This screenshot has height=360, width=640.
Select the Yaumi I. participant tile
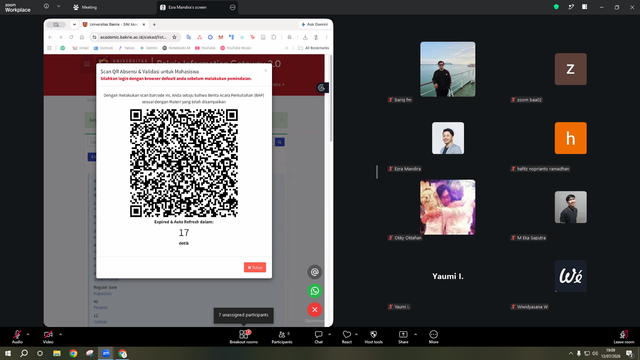point(448,276)
